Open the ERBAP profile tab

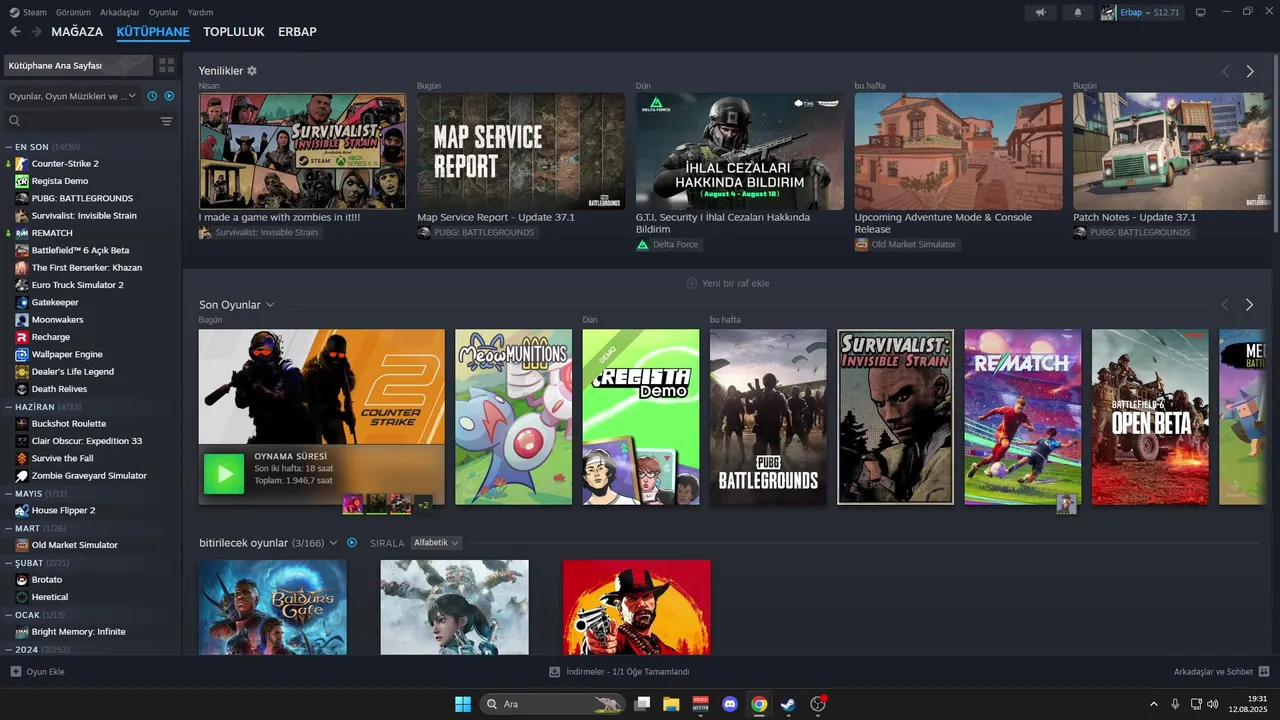point(297,32)
